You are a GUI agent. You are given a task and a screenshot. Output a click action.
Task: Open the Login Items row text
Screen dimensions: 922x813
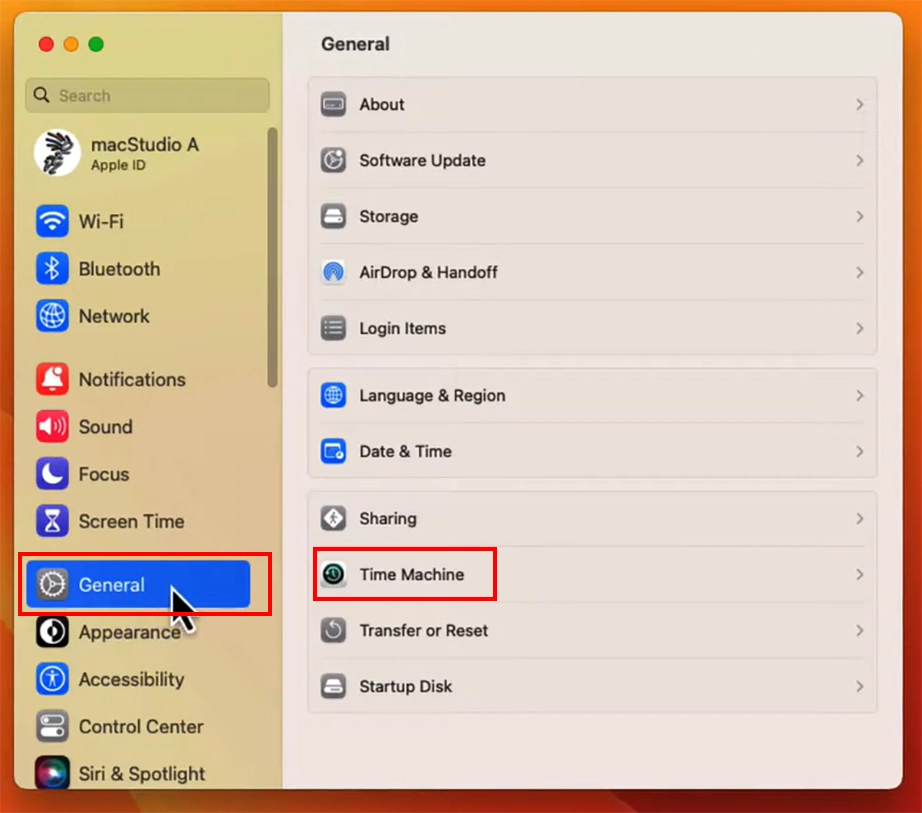(x=402, y=328)
